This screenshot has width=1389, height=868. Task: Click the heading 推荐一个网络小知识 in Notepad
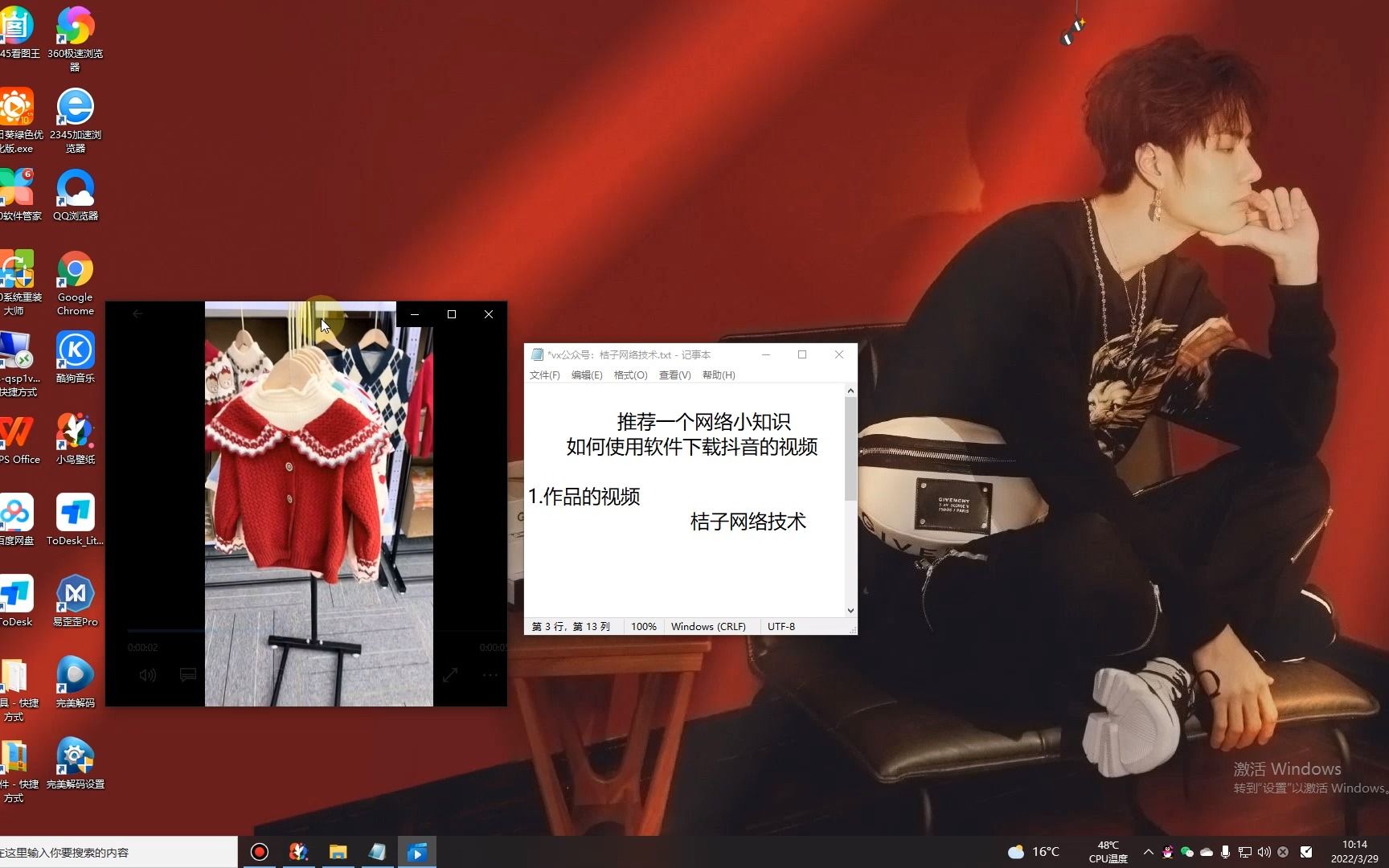(703, 422)
